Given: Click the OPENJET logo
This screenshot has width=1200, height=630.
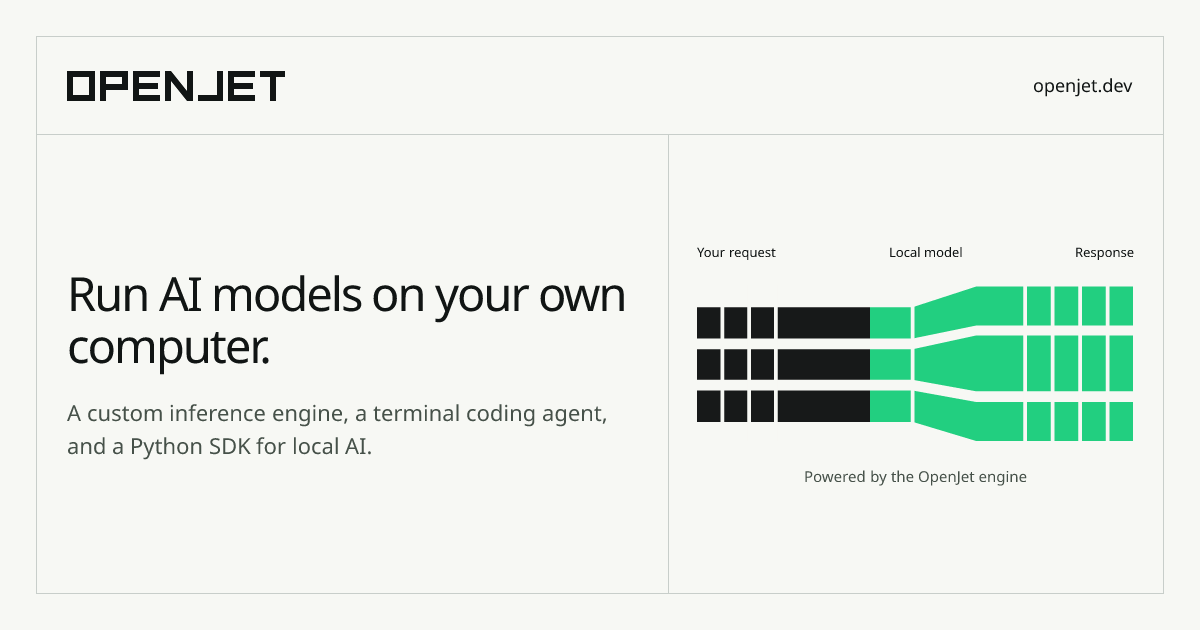Looking at the screenshot, I should tap(176, 86).
